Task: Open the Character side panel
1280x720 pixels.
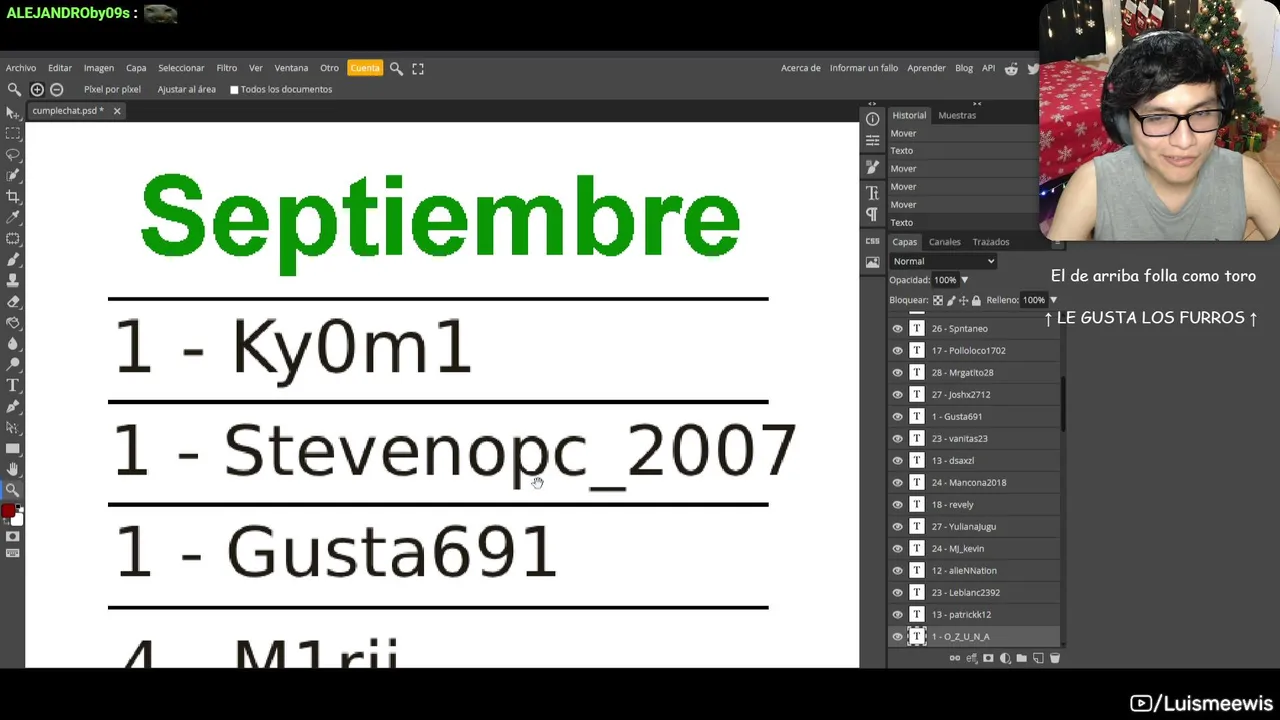Action: point(872,193)
